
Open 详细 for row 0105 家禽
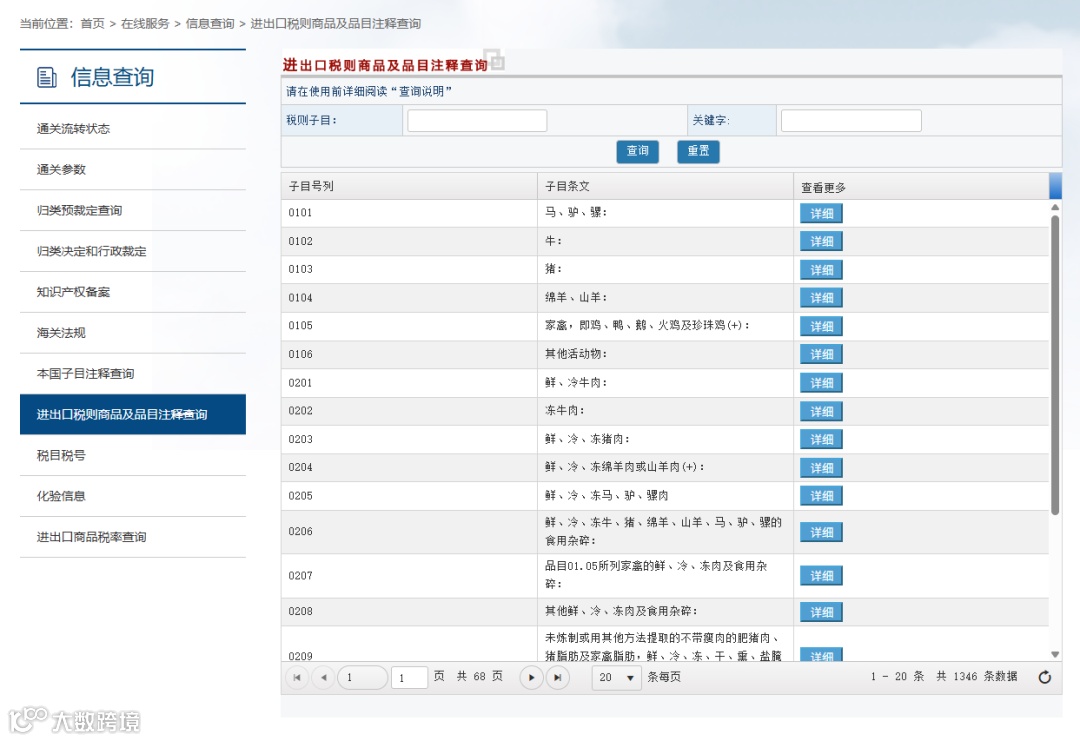point(821,326)
